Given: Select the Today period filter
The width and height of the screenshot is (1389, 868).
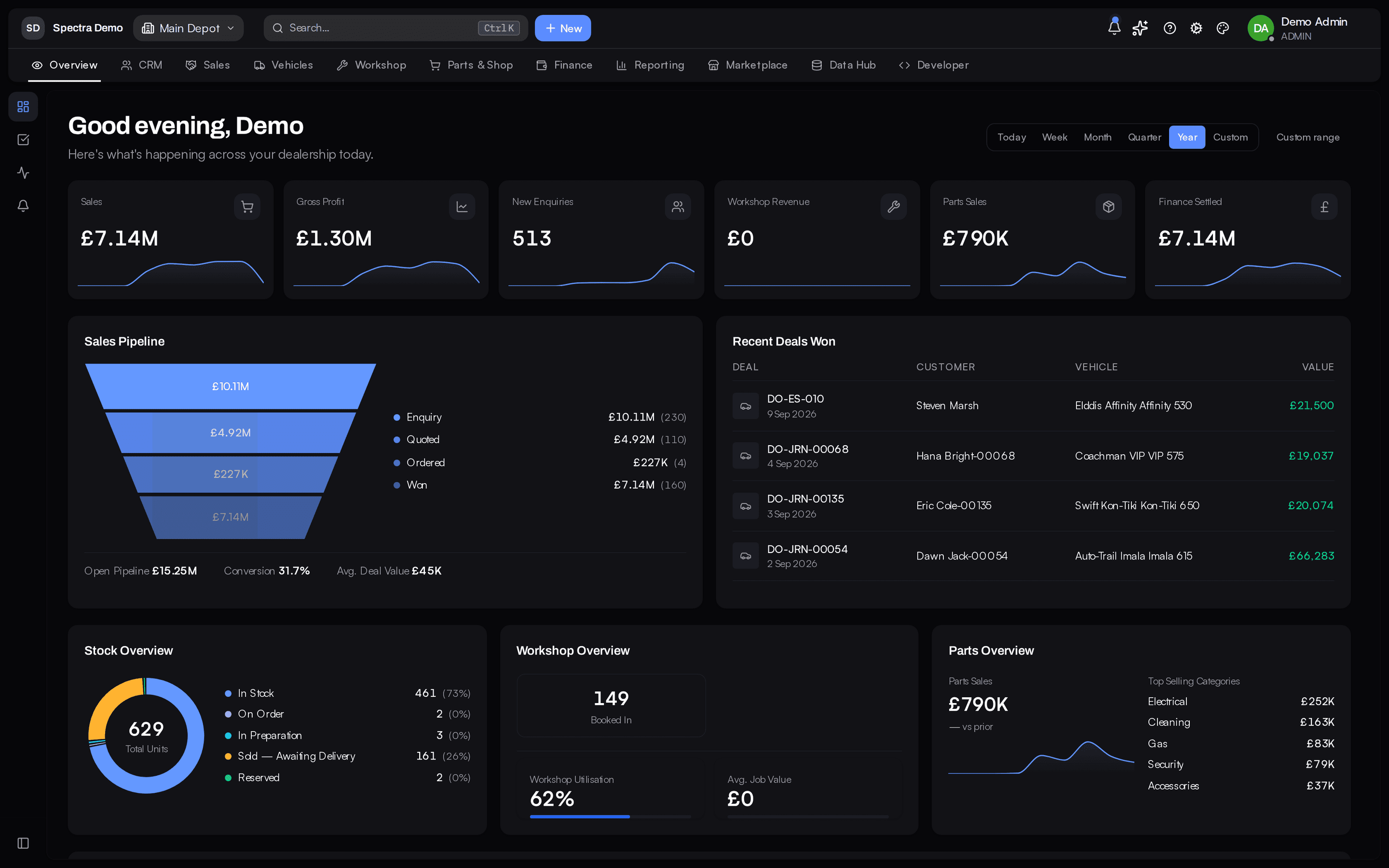Looking at the screenshot, I should coord(1011,137).
